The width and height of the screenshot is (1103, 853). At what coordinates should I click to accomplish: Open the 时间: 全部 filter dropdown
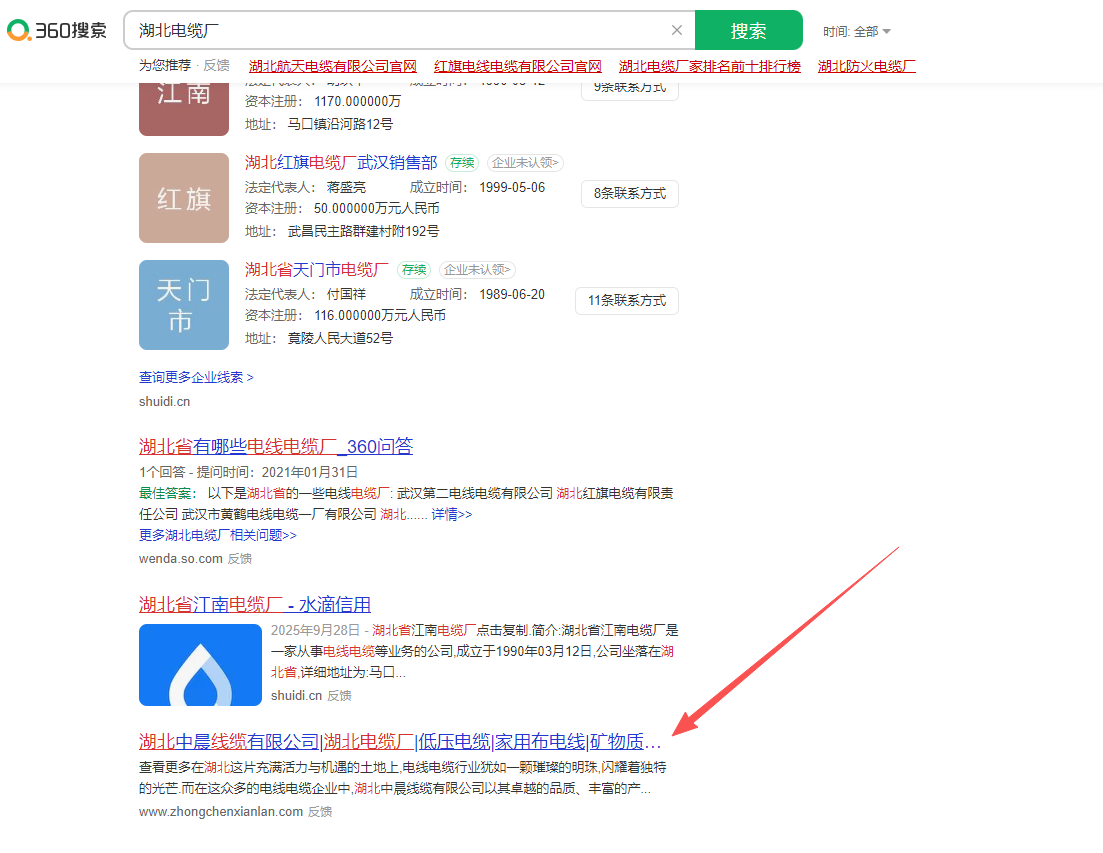(857, 32)
